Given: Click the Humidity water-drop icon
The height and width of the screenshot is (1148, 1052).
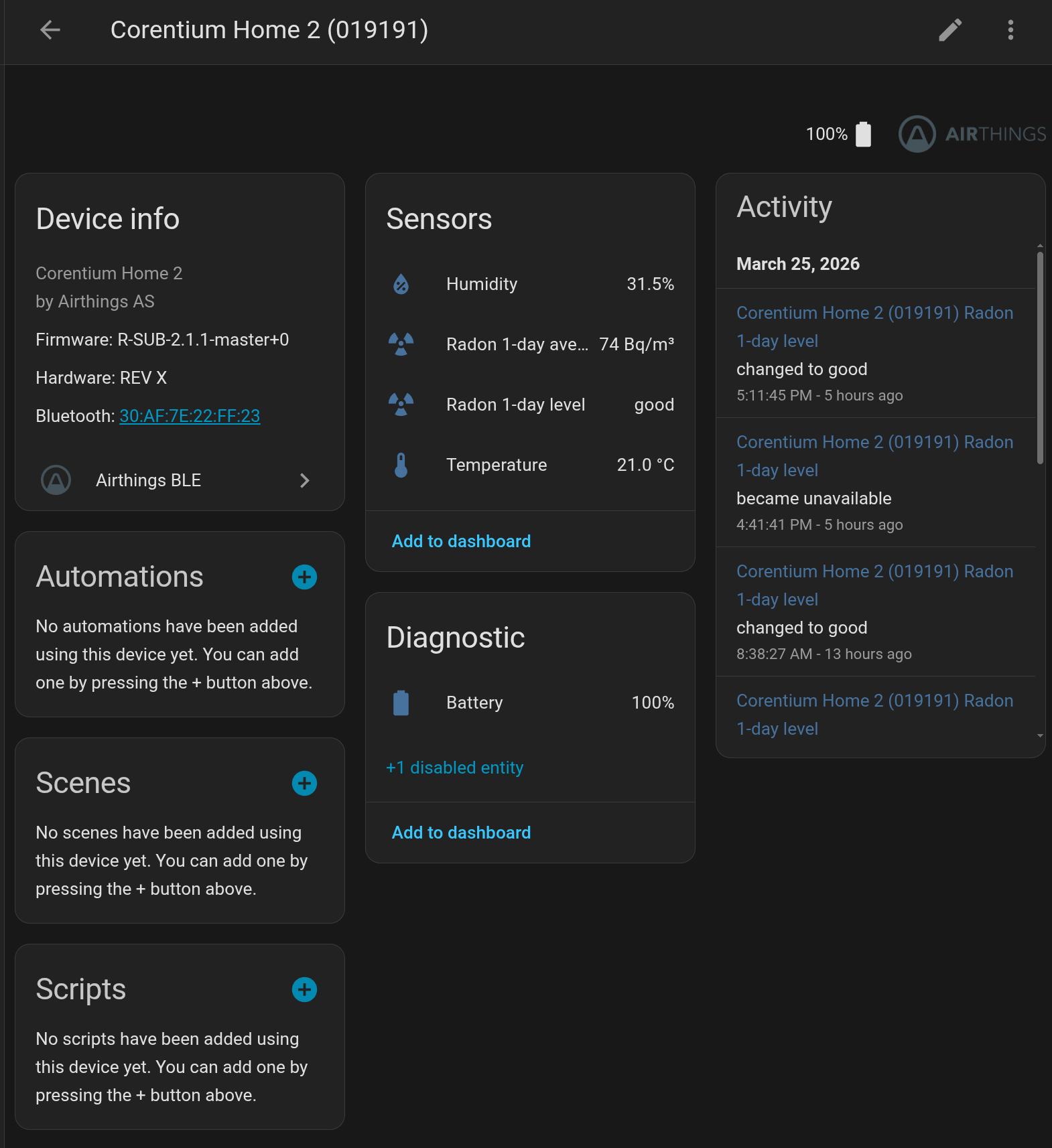Looking at the screenshot, I should click(x=401, y=284).
